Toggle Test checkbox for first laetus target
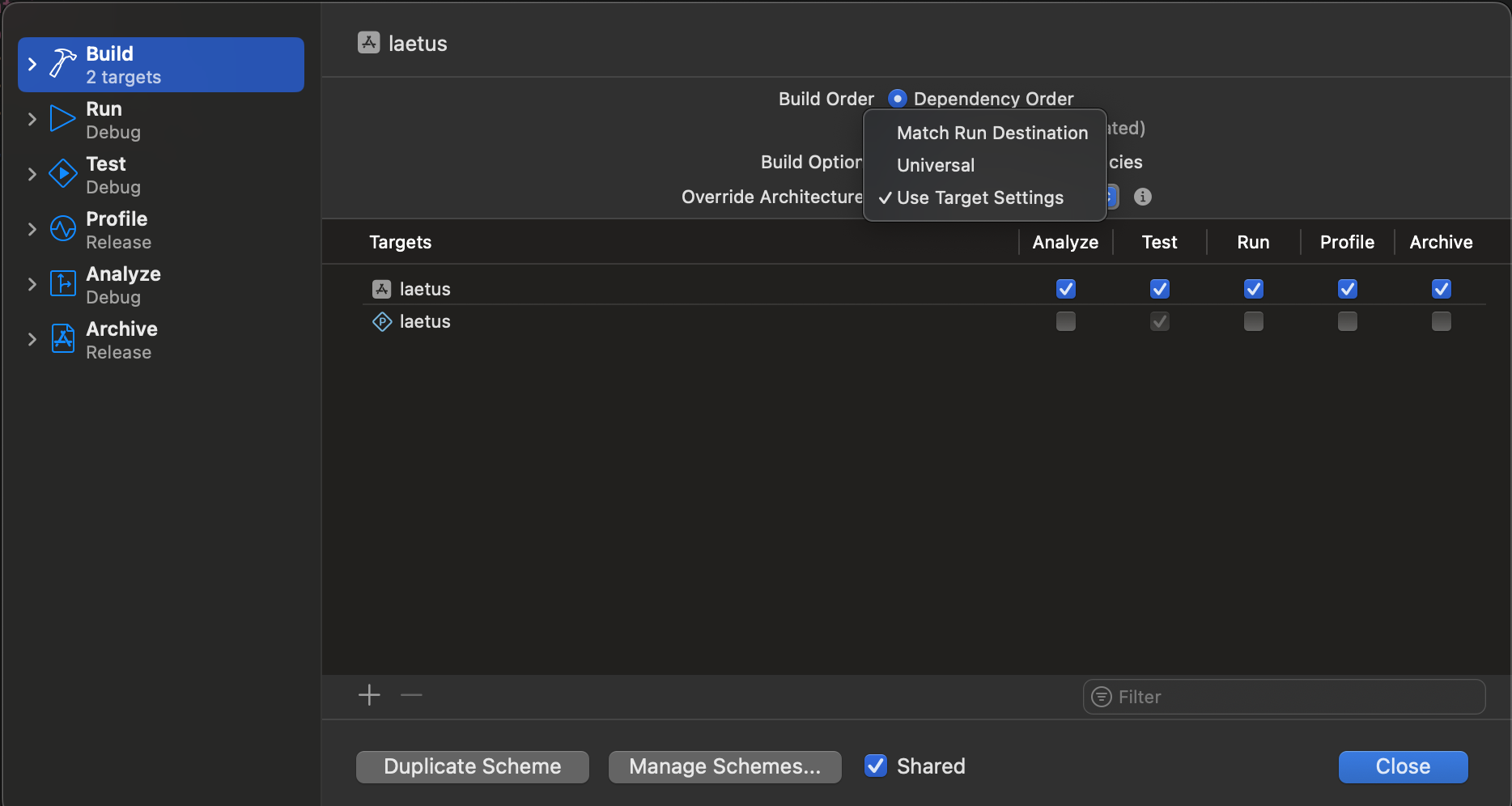1512x806 pixels. click(1160, 289)
